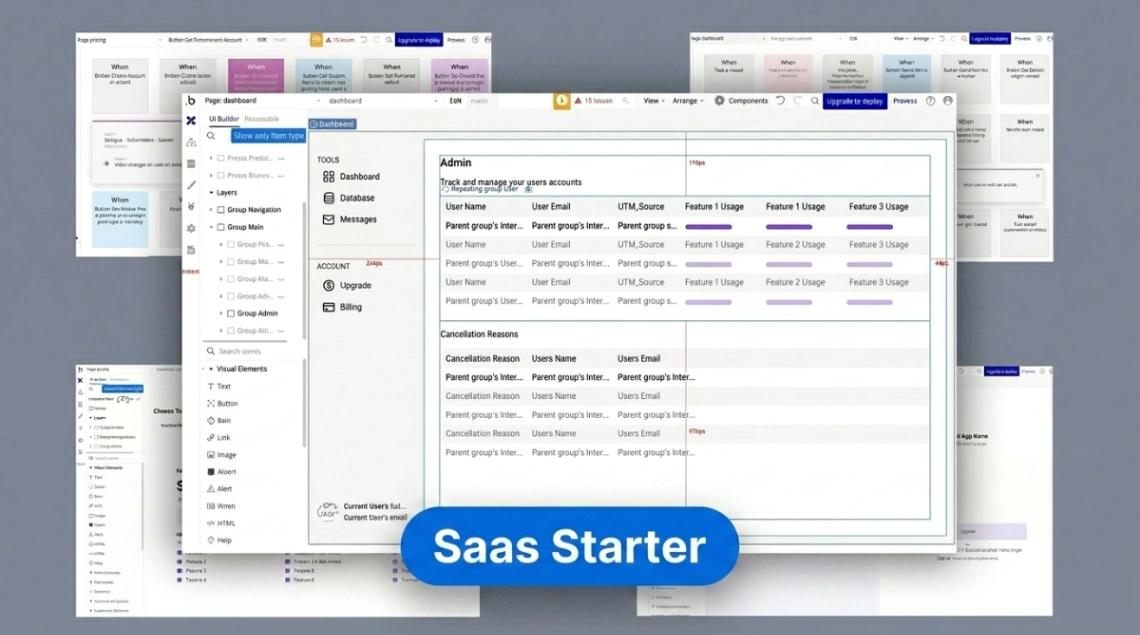Click the Cancellation Reasons heading
This screenshot has height=635, width=1140.
pyautogui.click(x=479, y=335)
